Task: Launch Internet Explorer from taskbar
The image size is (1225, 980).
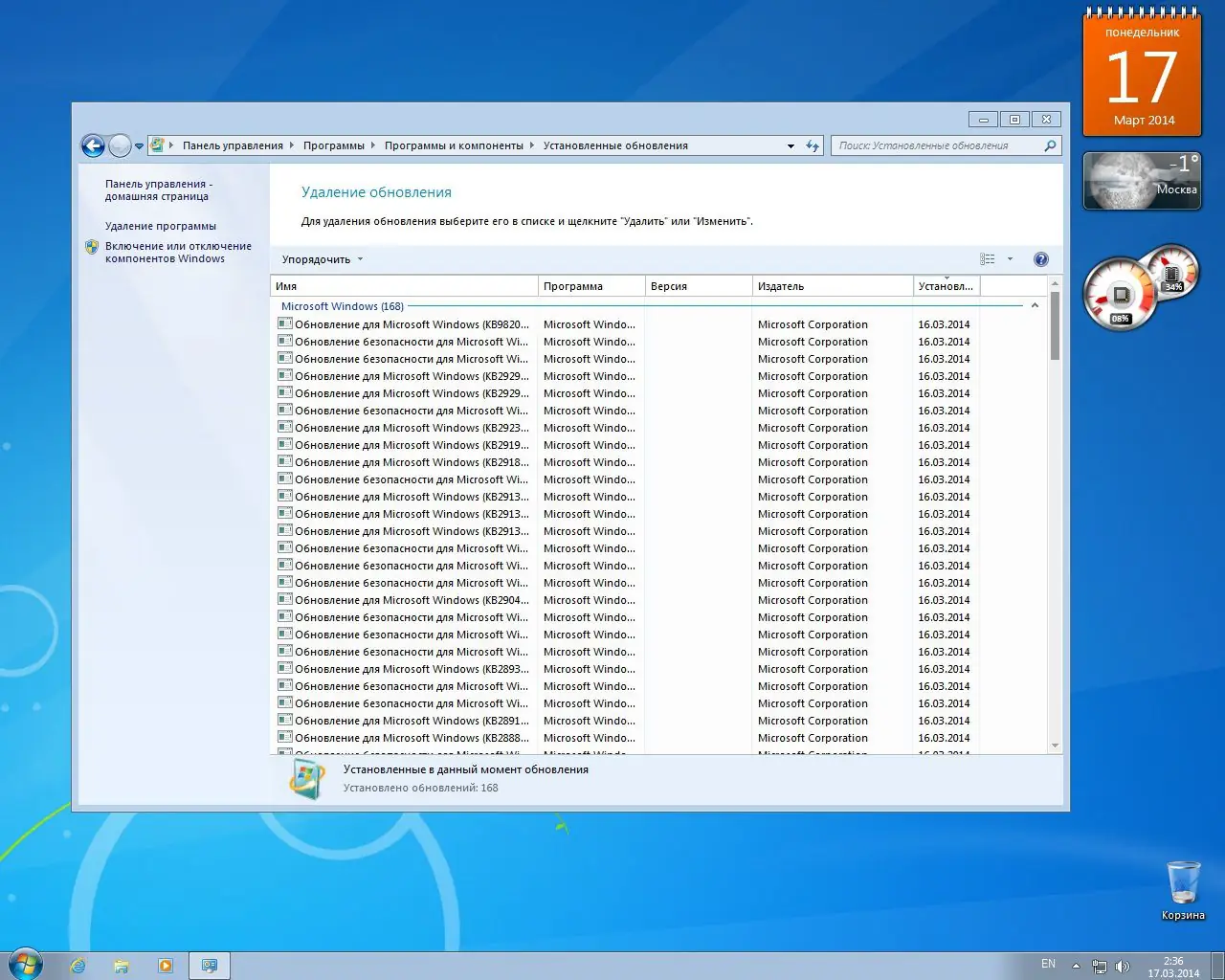Action: pos(78,966)
